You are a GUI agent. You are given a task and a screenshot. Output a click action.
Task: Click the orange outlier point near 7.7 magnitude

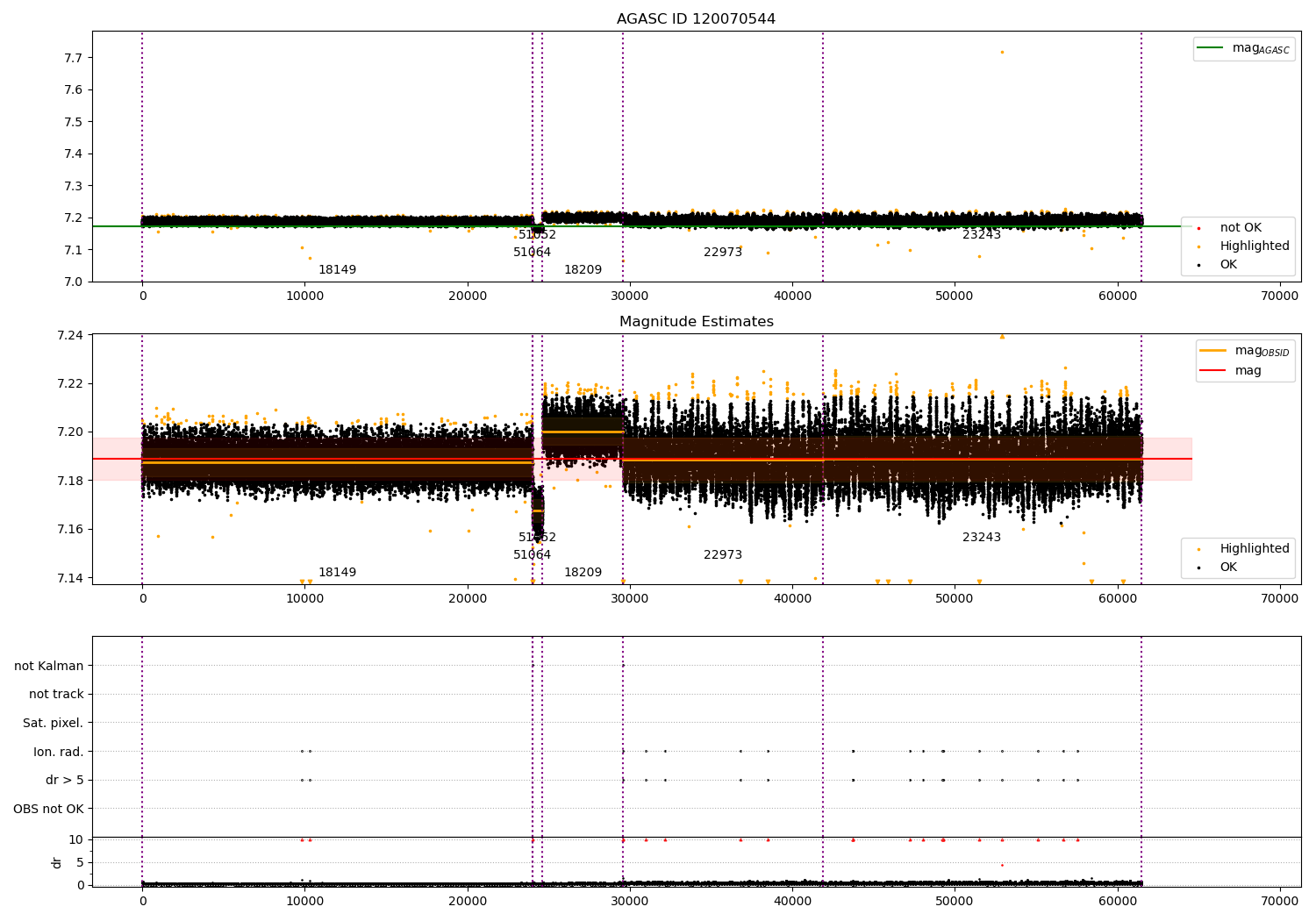click(1002, 52)
